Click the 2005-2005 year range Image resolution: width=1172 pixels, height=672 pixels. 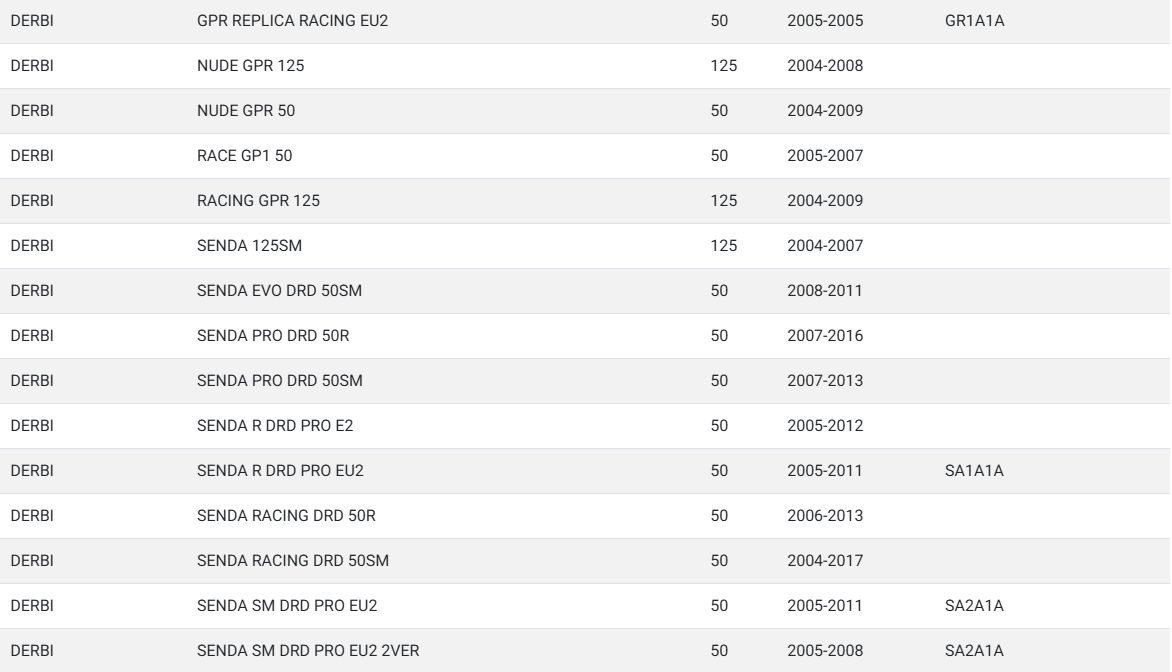tap(824, 21)
